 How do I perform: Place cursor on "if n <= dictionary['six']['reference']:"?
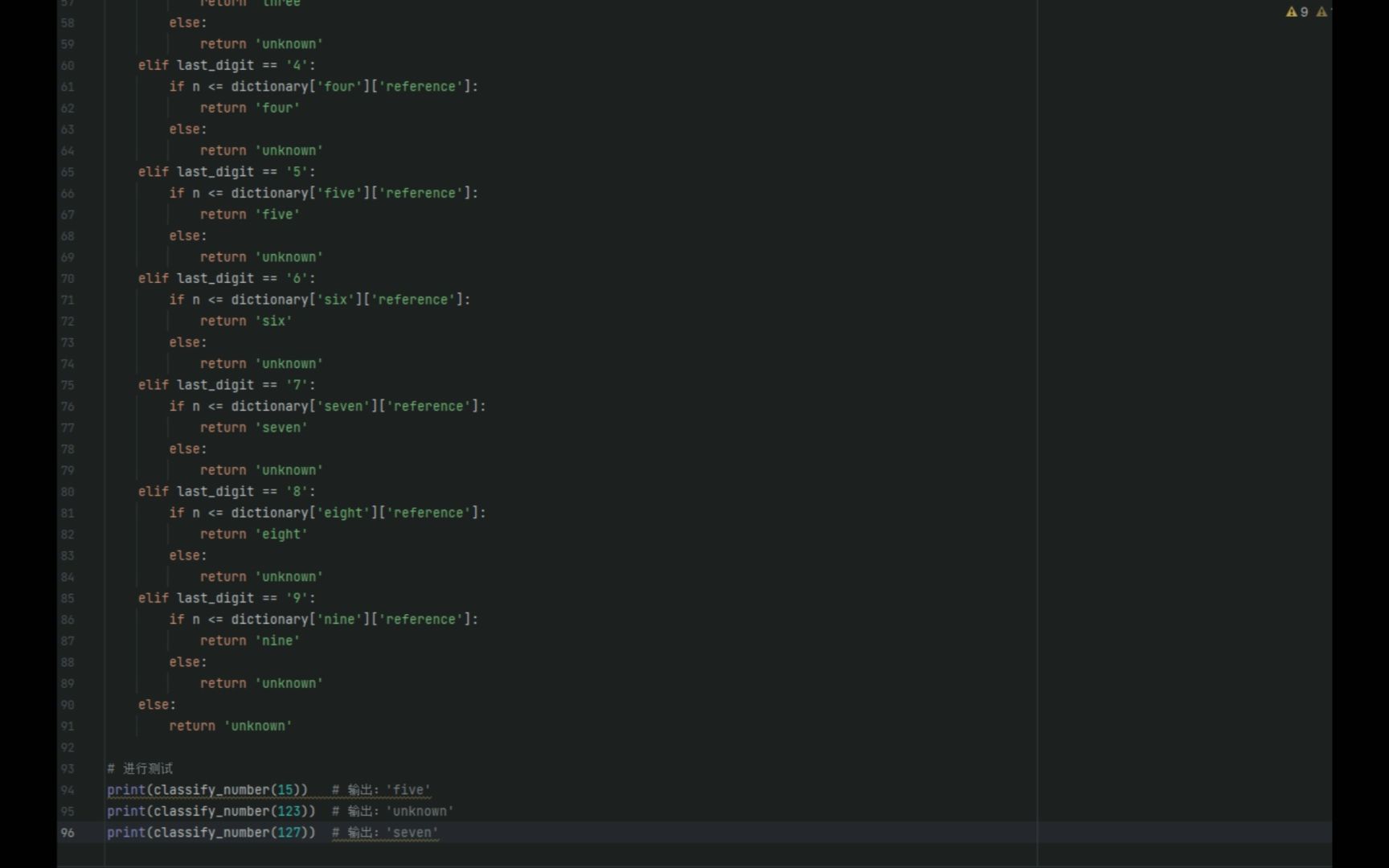point(319,300)
